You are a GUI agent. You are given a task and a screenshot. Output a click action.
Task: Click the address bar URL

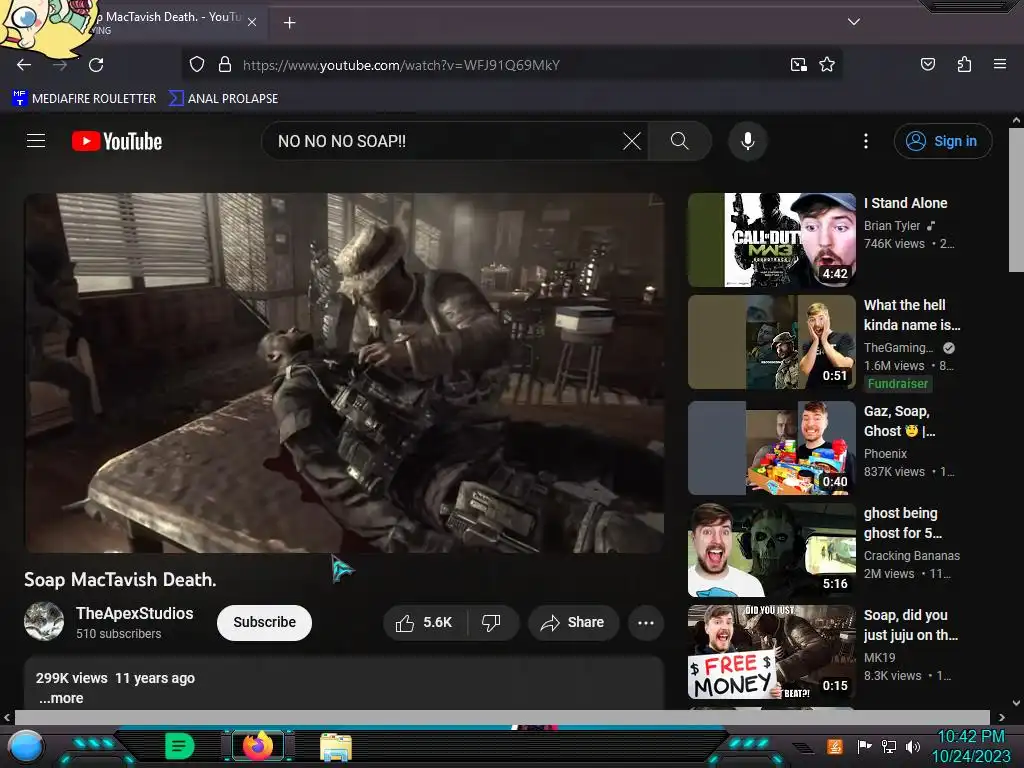coord(401,65)
